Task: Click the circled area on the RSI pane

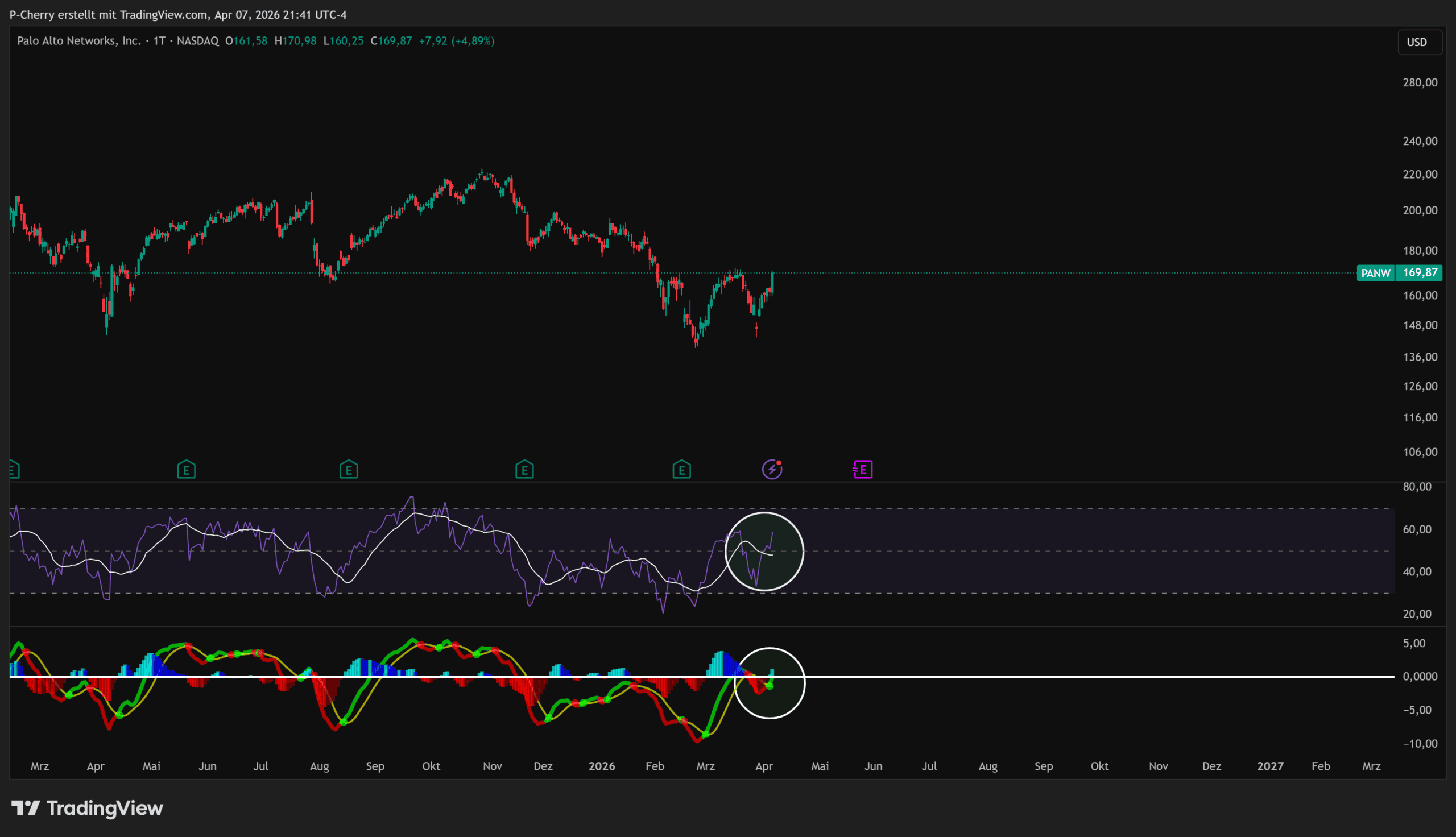Action: tap(764, 552)
